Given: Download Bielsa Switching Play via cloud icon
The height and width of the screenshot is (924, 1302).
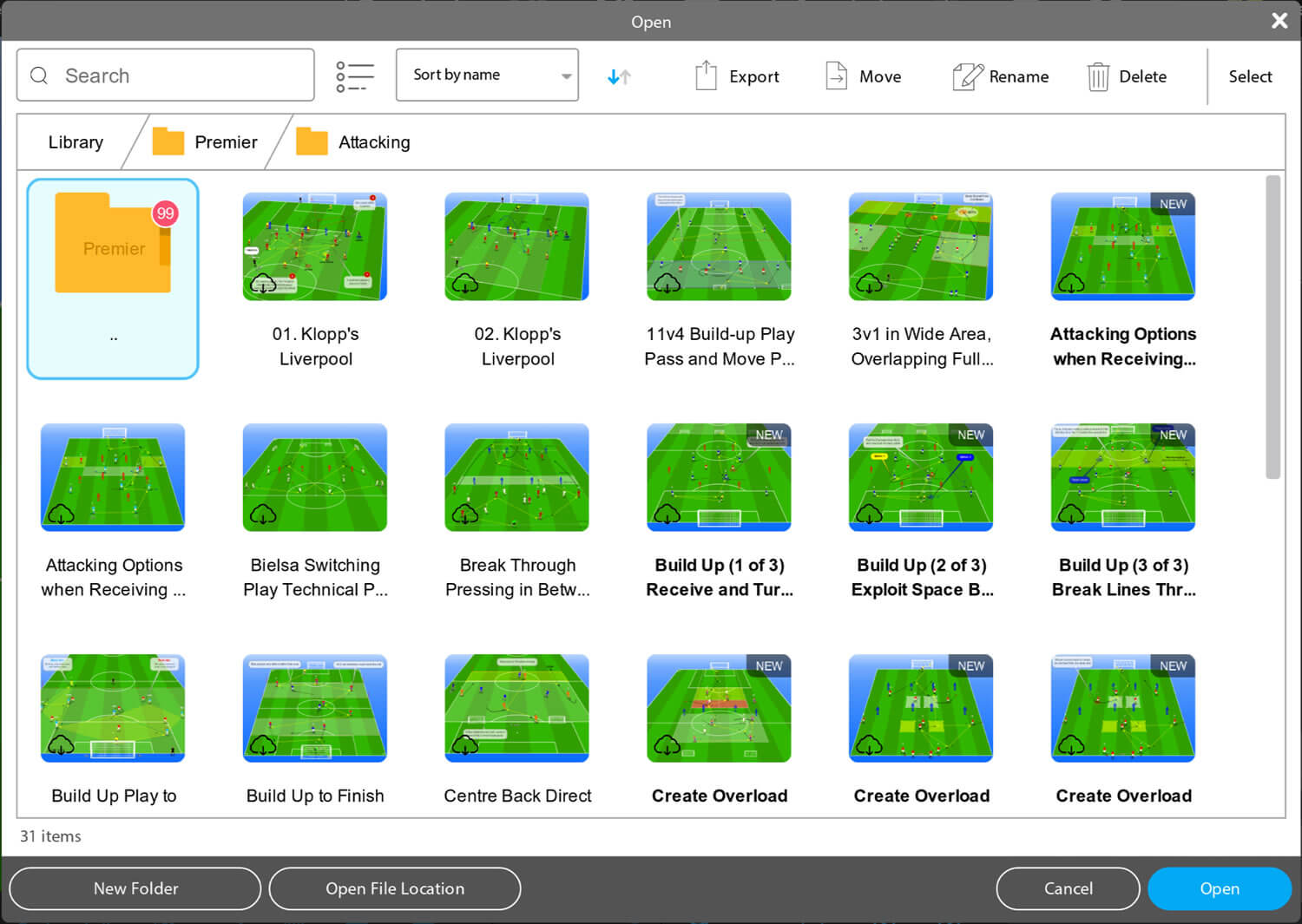Looking at the screenshot, I should point(265,513).
